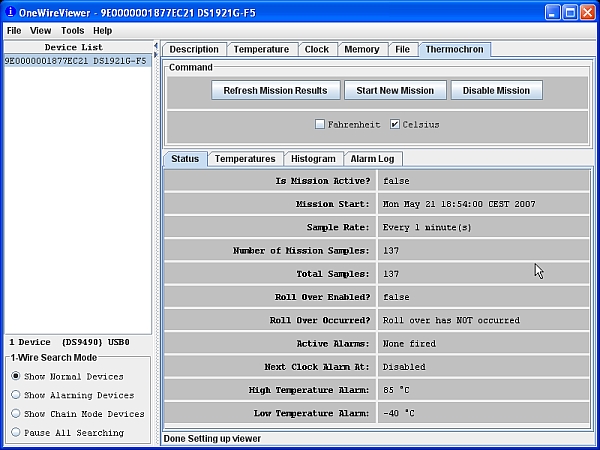Minimize the OneWireViewer window
Screen dimensions: 600x450
tap(552, 13)
